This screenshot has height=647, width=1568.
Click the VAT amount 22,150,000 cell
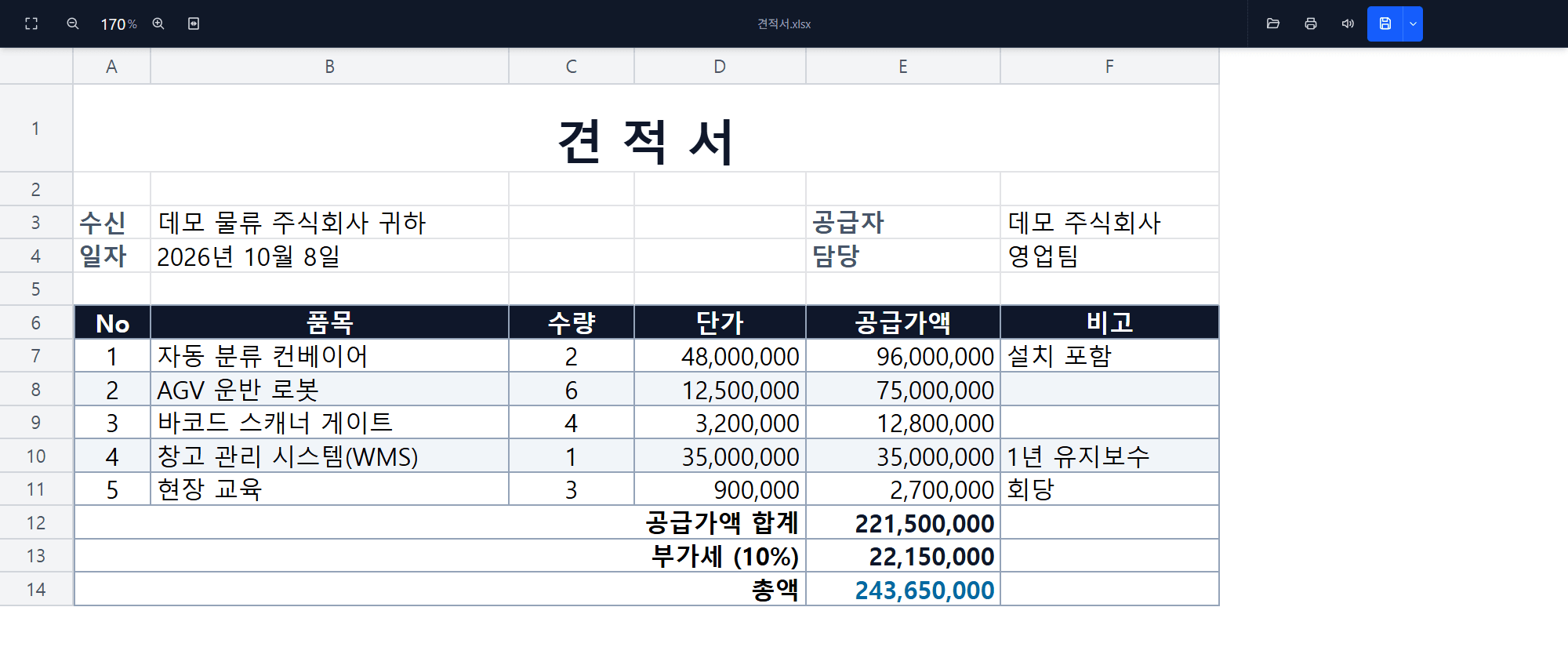pyautogui.click(x=903, y=556)
